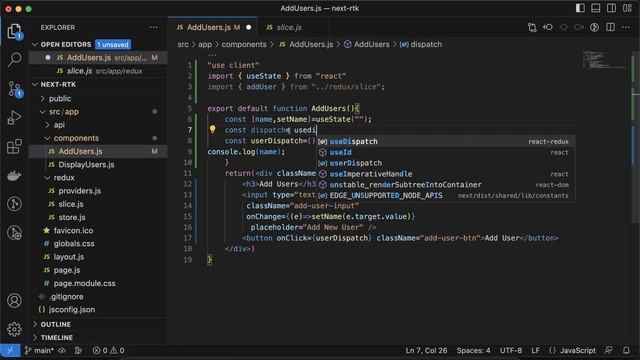Image resolution: width=640 pixels, height=360 pixels.
Task: Expand the api folder
Action: (x=47, y=125)
